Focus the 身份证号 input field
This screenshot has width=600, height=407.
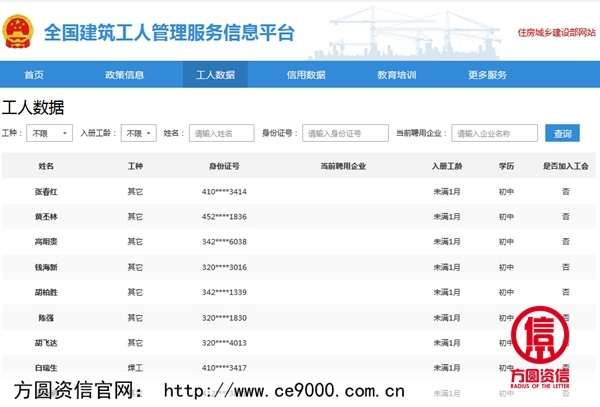[x=345, y=133]
